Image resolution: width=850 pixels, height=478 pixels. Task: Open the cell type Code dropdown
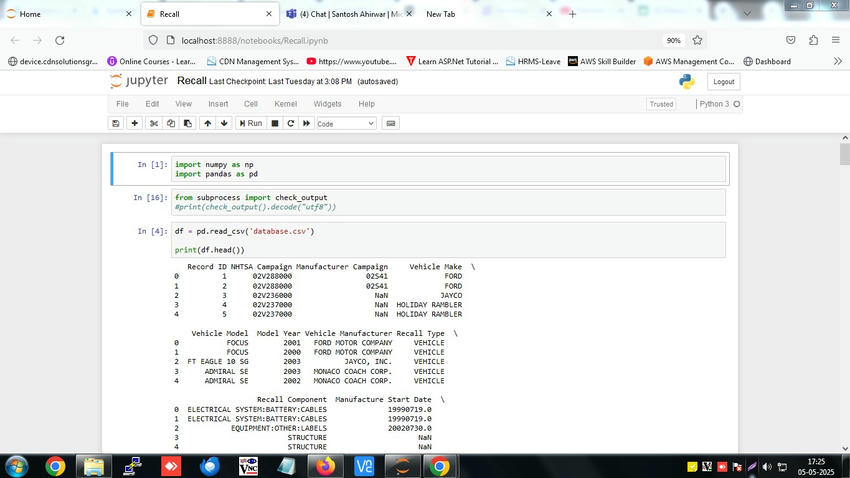click(x=346, y=124)
